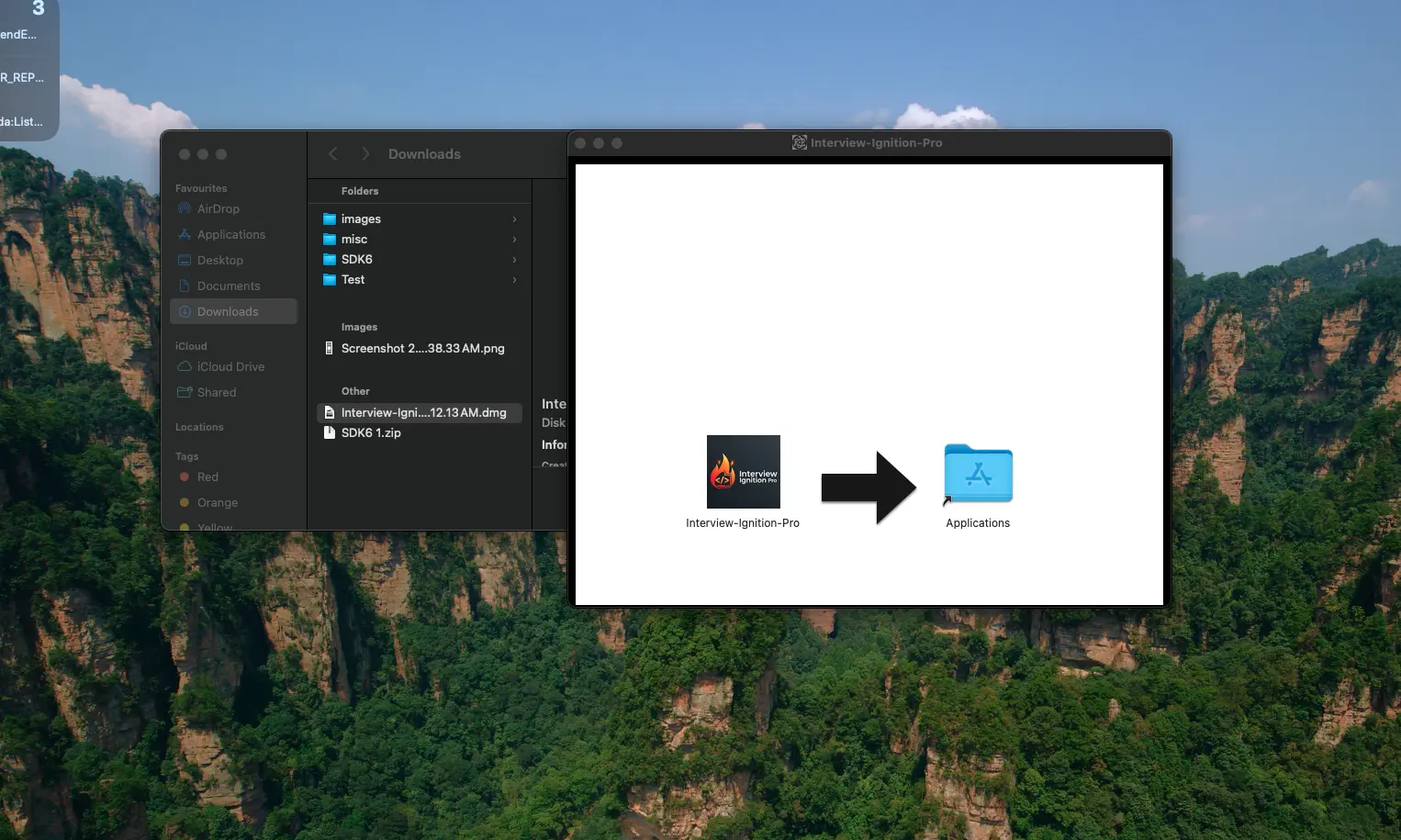Expand the images folder chevron

click(x=514, y=218)
